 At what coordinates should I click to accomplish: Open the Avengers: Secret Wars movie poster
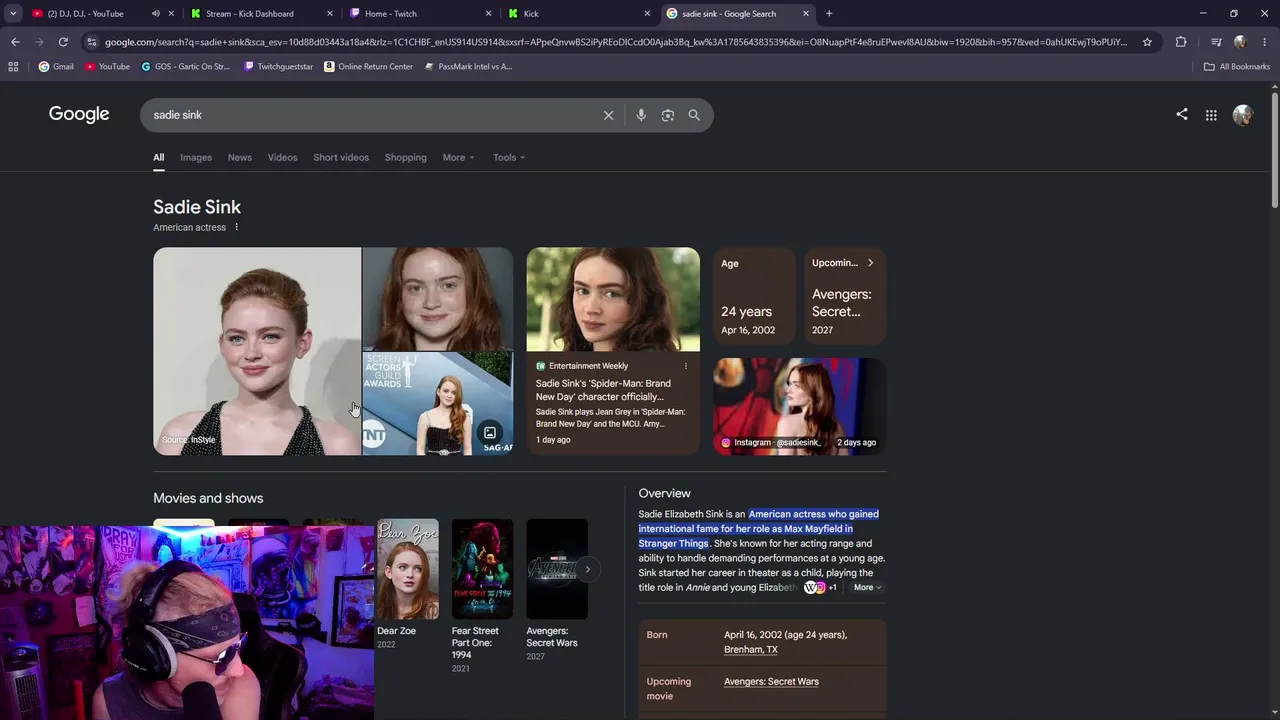coord(557,569)
